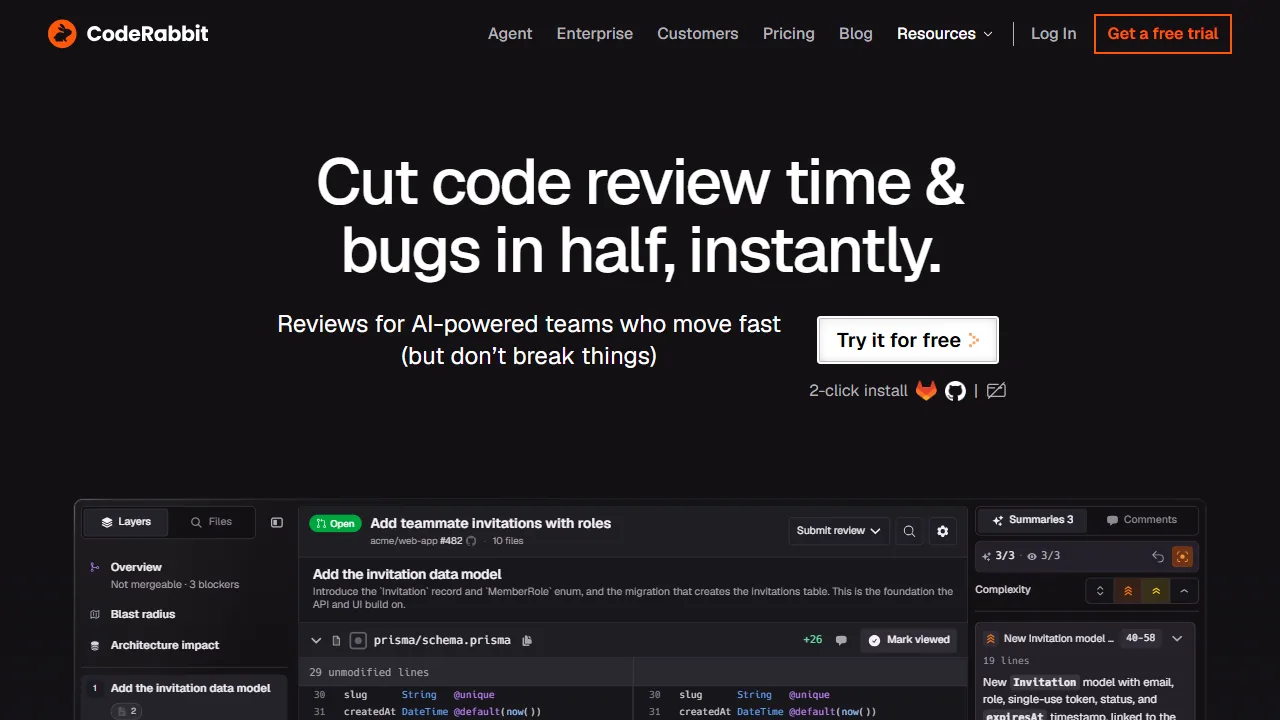This screenshot has width=1280, height=720.
Task: Select Architecture impact in the sidebar
Action: (x=165, y=645)
